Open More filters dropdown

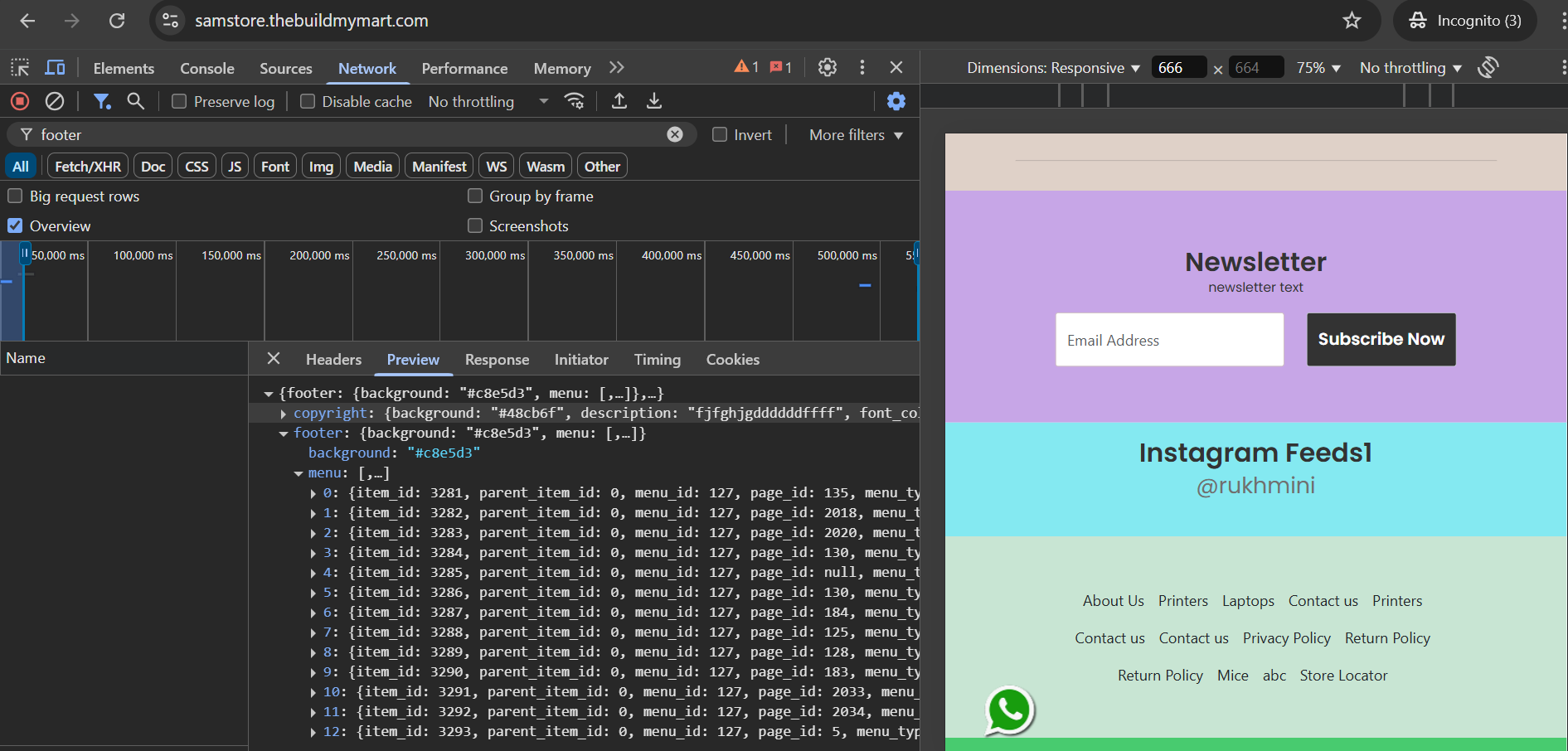tap(856, 134)
